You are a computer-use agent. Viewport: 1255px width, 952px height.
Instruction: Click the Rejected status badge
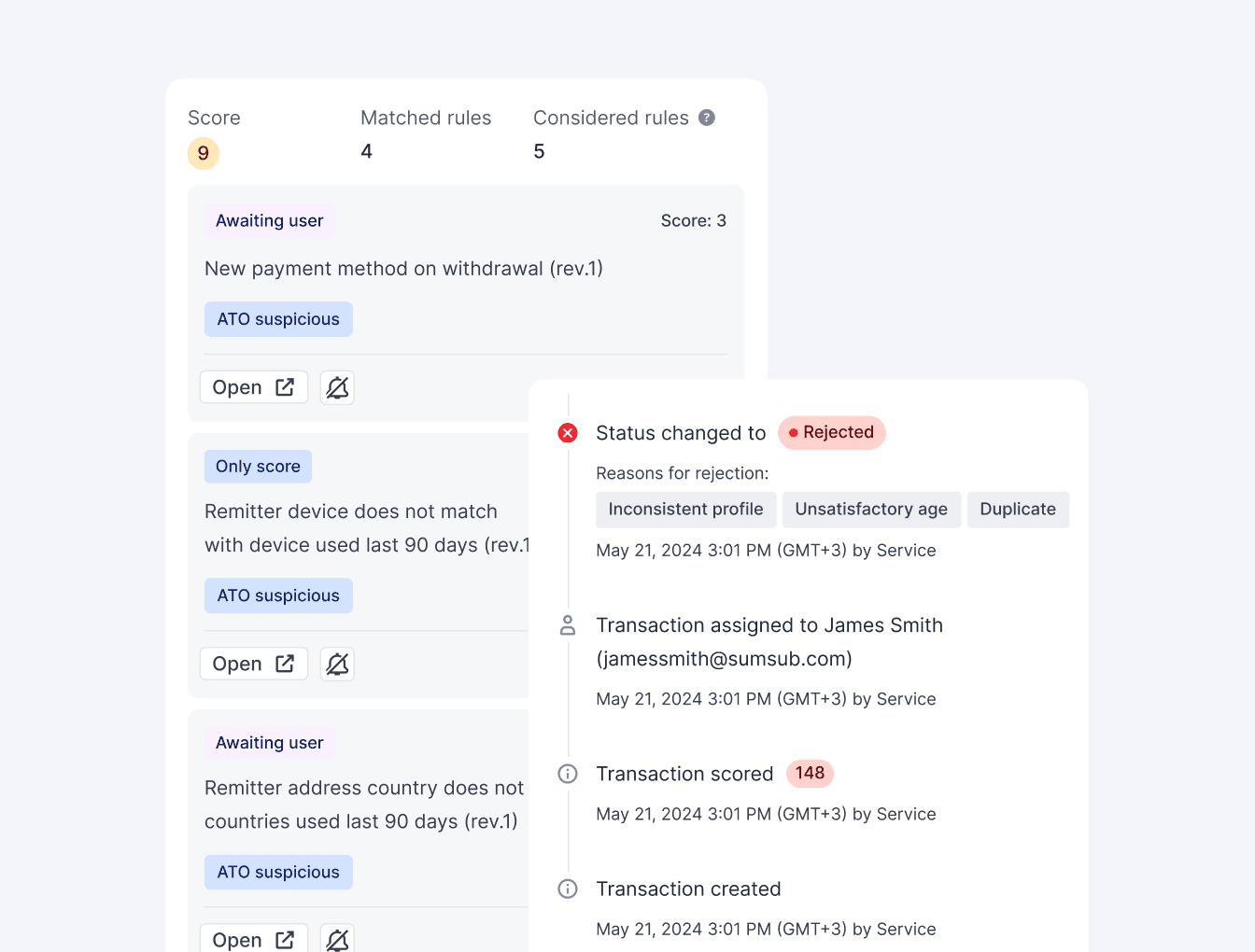pyautogui.click(x=832, y=433)
